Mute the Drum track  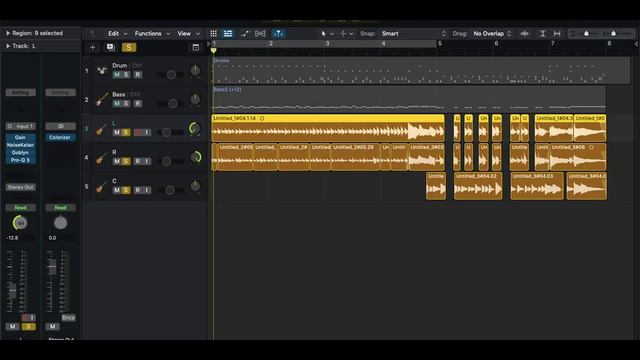coord(117,75)
